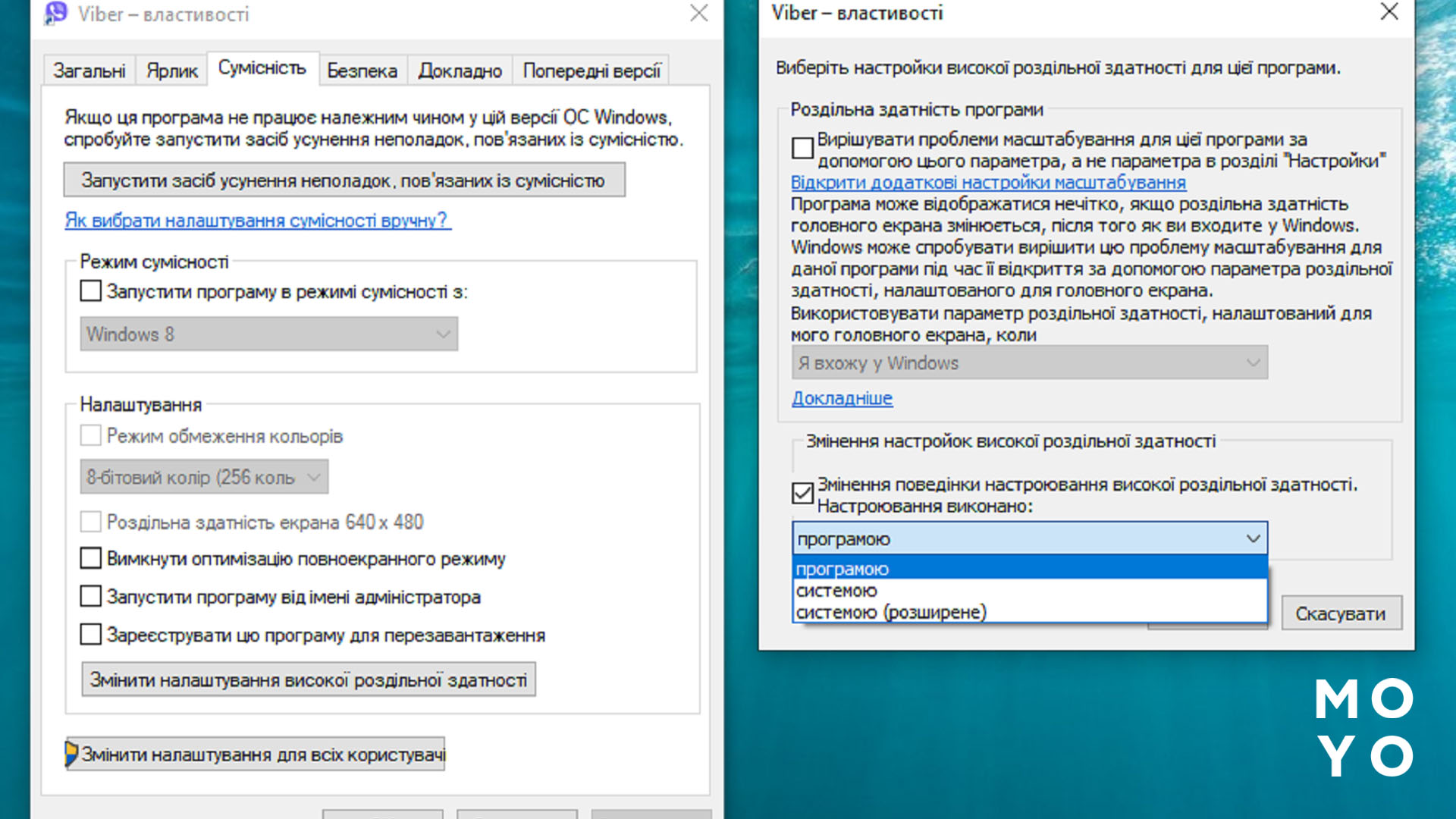Check Вимкнути оптимізацію повноекранного режиму

point(91,558)
